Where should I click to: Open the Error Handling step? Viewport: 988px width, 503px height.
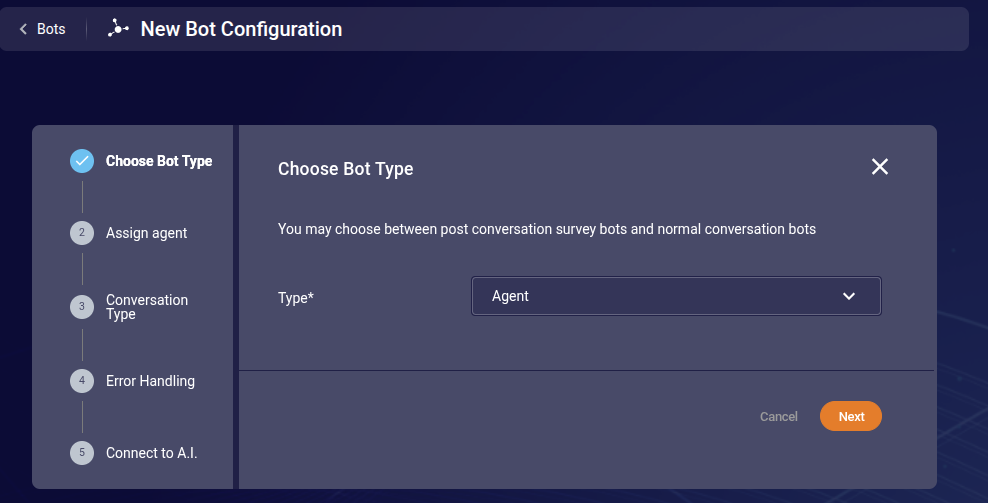click(x=150, y=381)
